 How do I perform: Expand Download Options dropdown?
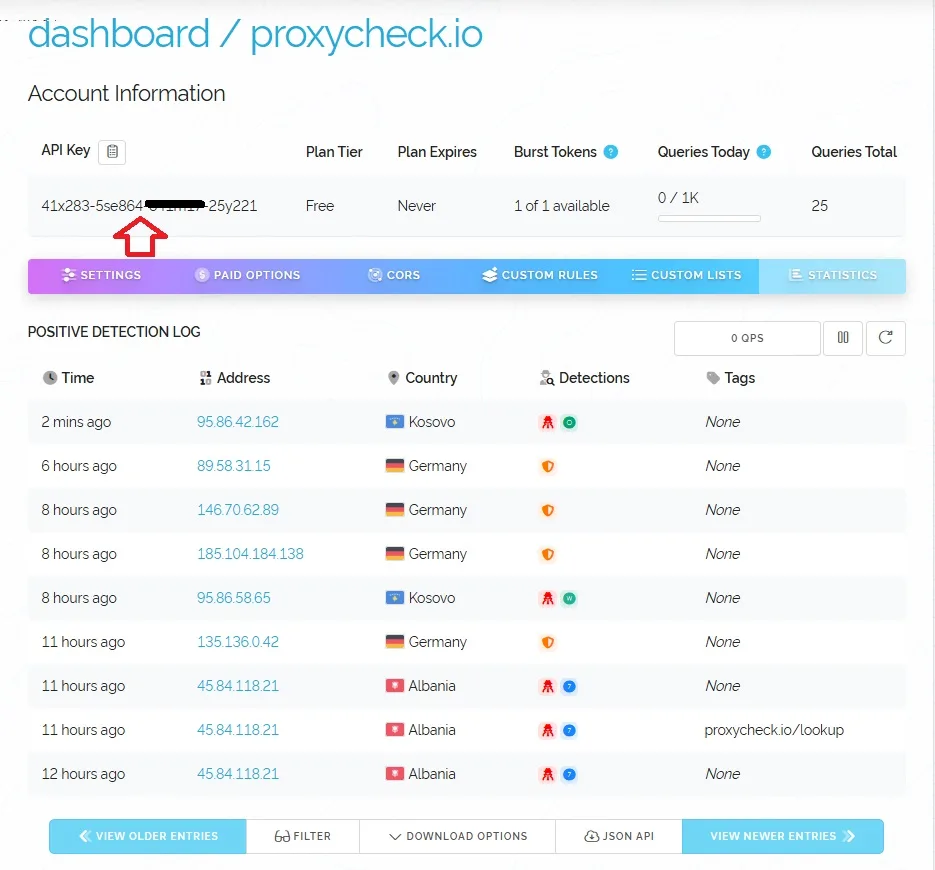[x=457, y=837]
